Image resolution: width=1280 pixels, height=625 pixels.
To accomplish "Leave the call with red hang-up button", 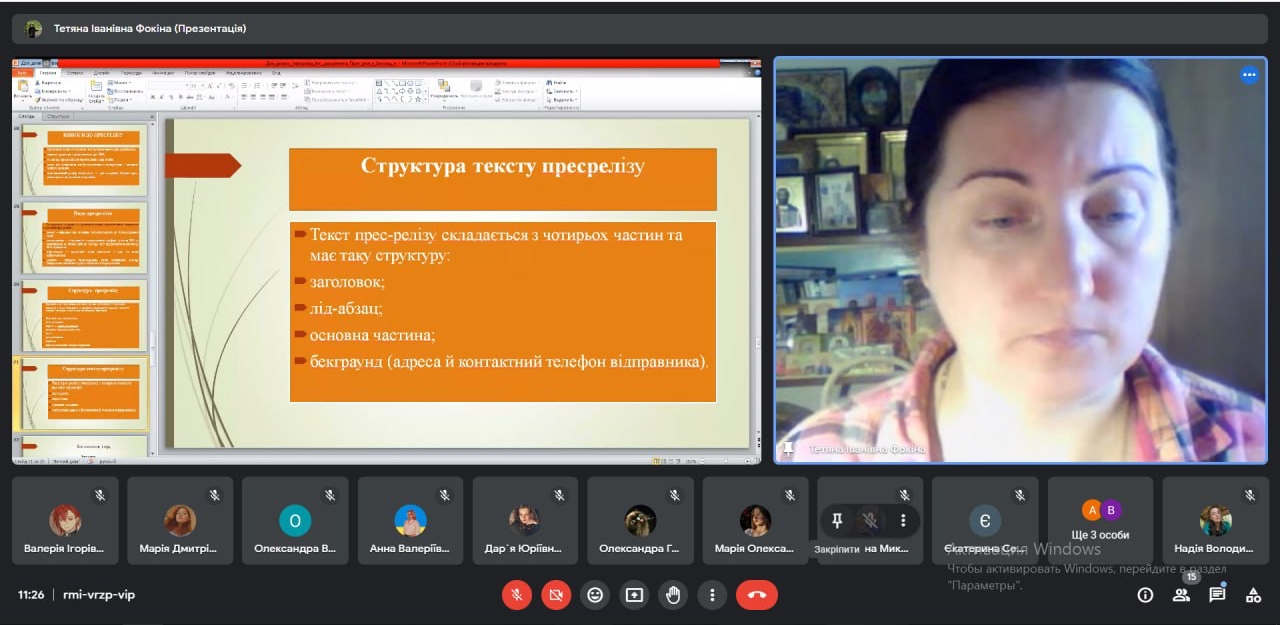I will pyautogui.click(x=757, y=595).
